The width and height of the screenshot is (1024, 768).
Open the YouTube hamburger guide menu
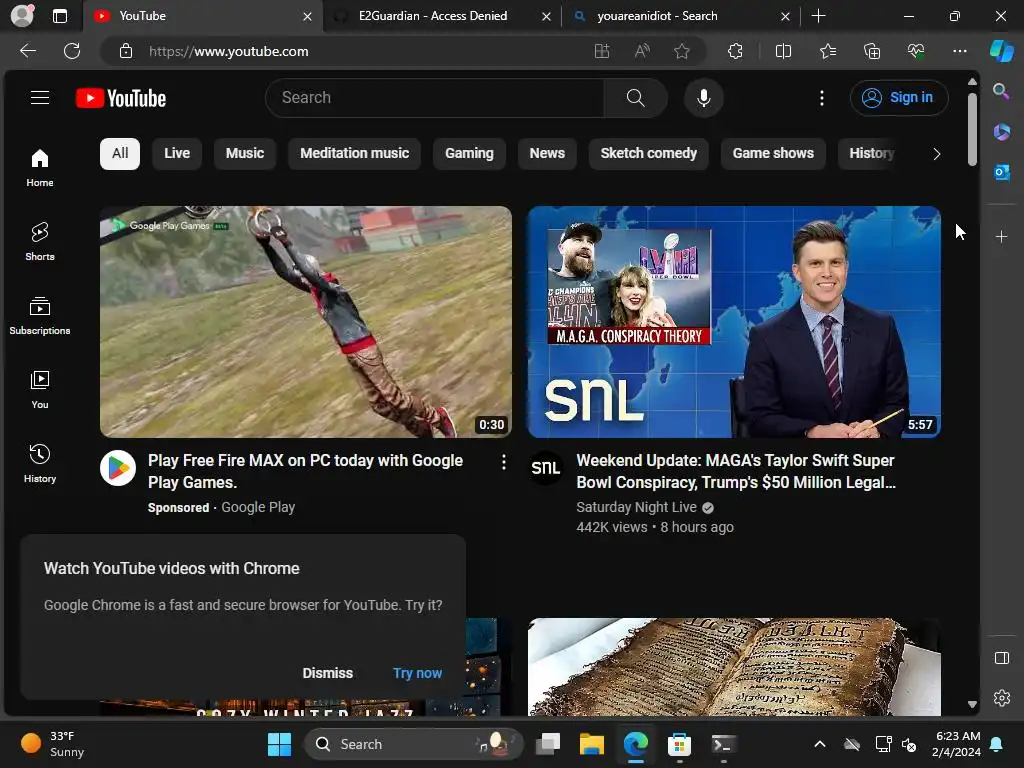click(40, 98)
